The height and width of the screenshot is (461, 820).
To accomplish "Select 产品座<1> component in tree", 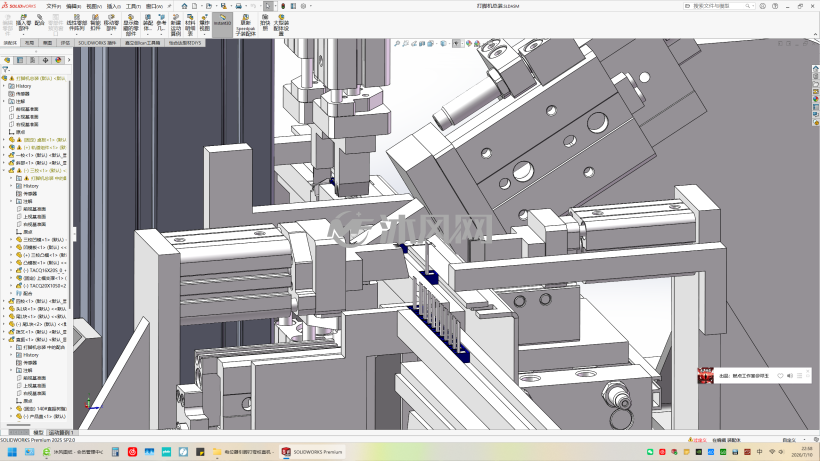I will click(x=41, y=416).
